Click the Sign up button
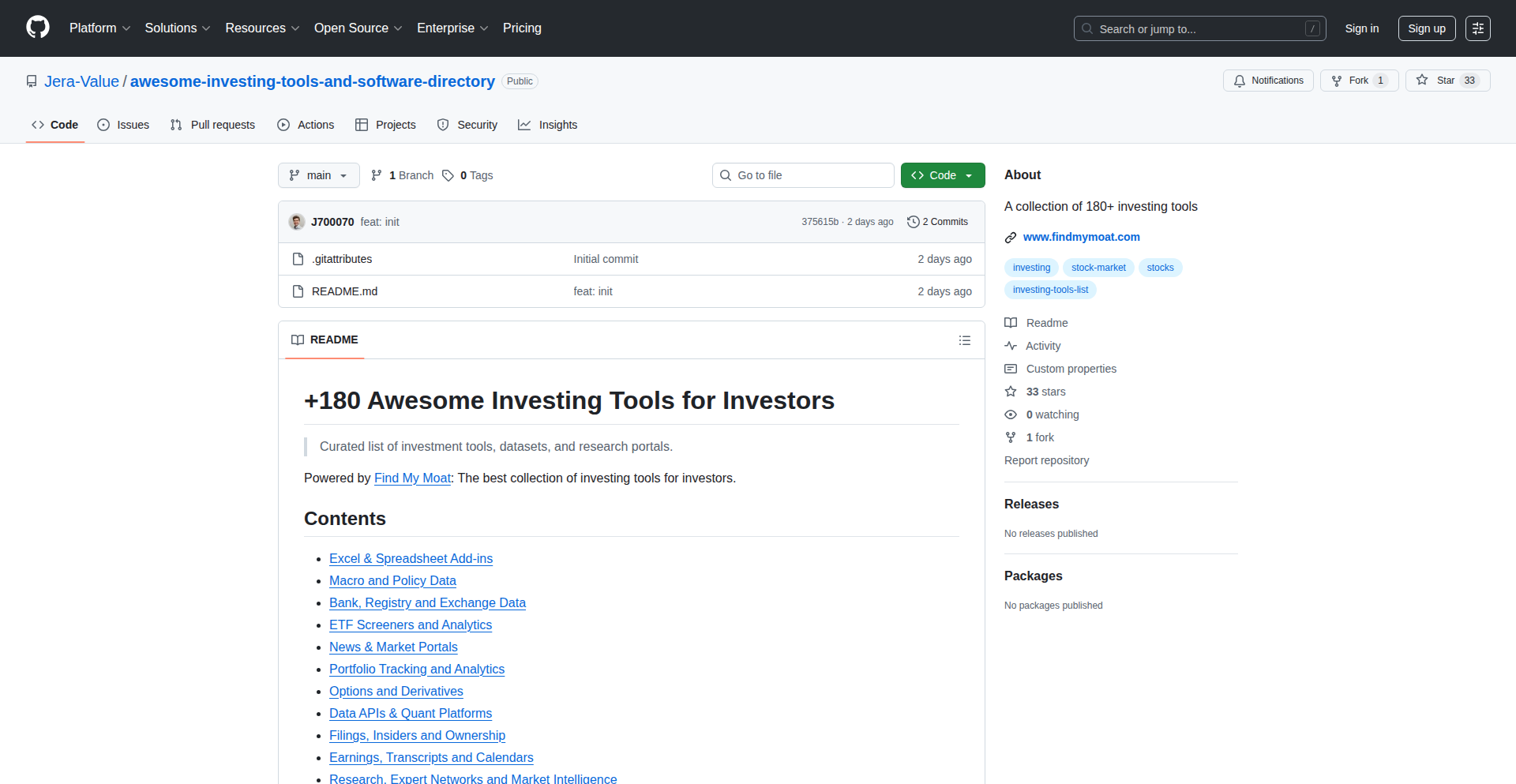Viewport: 1516px width, 784px height. click(1427, 28)
